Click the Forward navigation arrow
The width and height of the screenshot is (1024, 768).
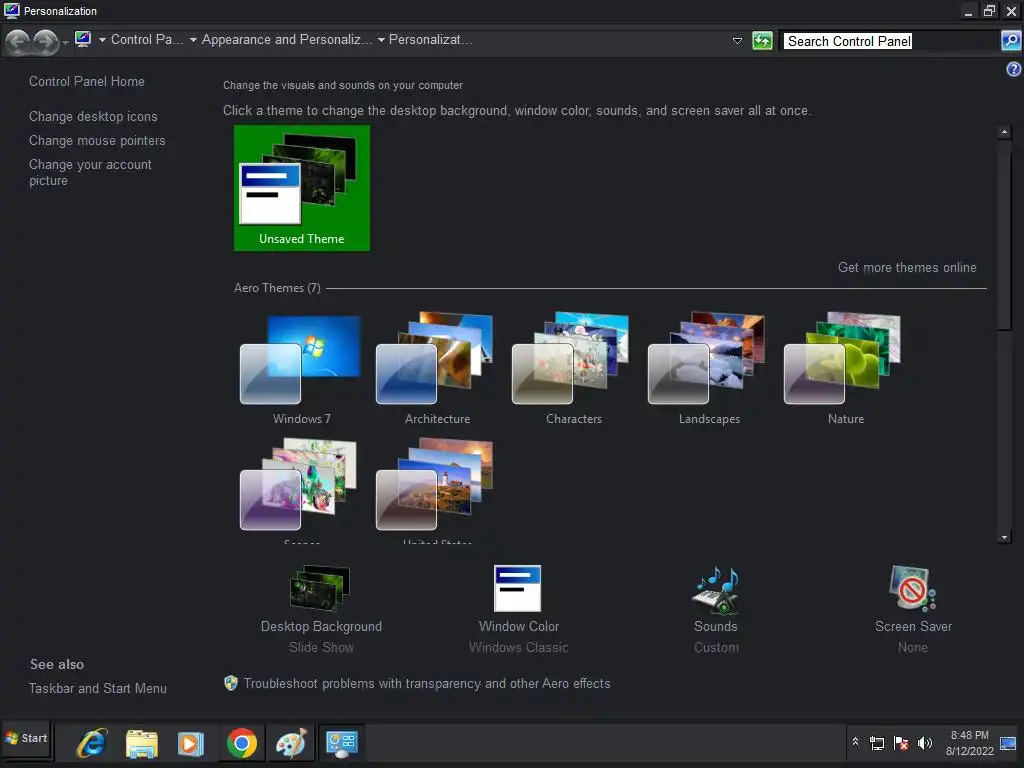tap(45, 42)
